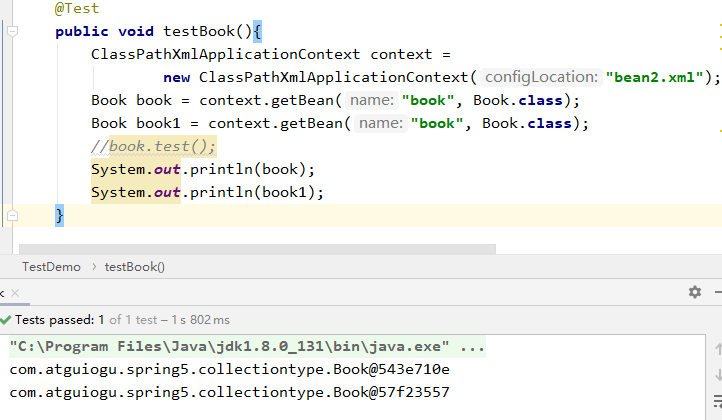Select the TestDemo breadcrumb
This screenshot has width=722, height=420.
tap(51, 267)
